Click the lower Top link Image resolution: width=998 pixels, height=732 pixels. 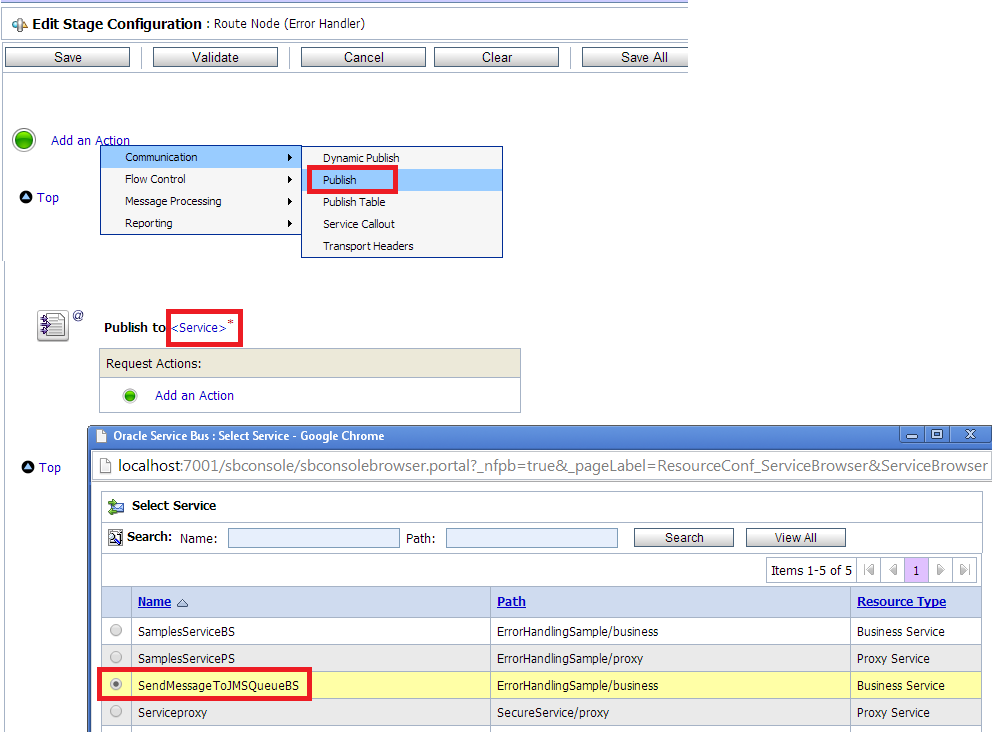[50, 467]
